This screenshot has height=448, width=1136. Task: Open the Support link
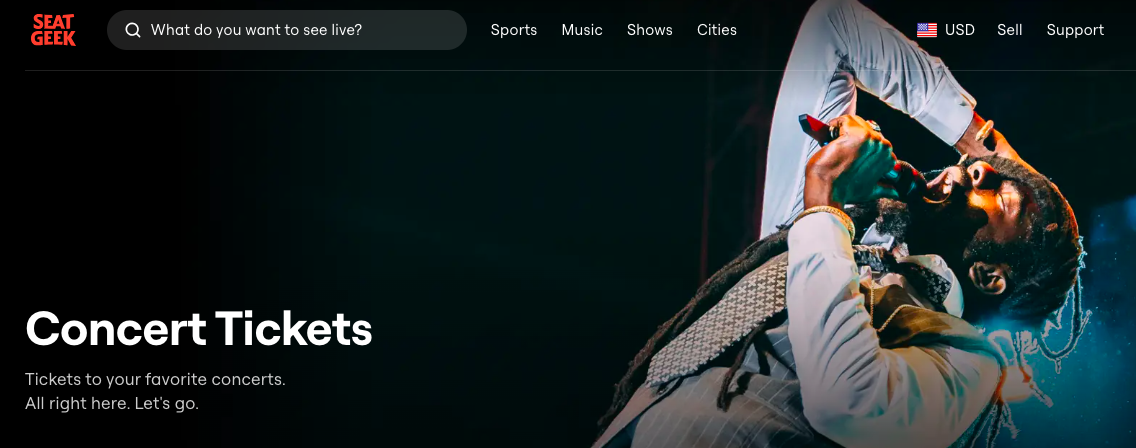point(1075,30)
